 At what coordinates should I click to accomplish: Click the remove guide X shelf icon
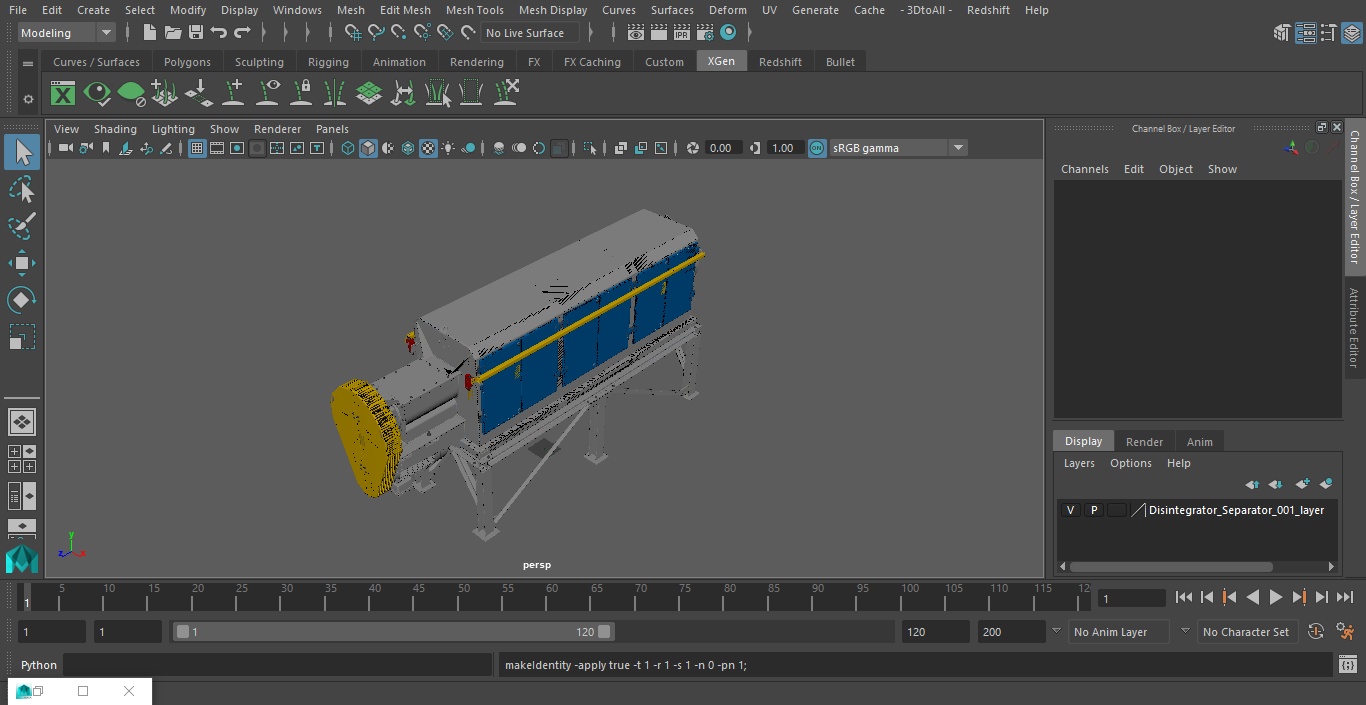click(x=506, y=94)
